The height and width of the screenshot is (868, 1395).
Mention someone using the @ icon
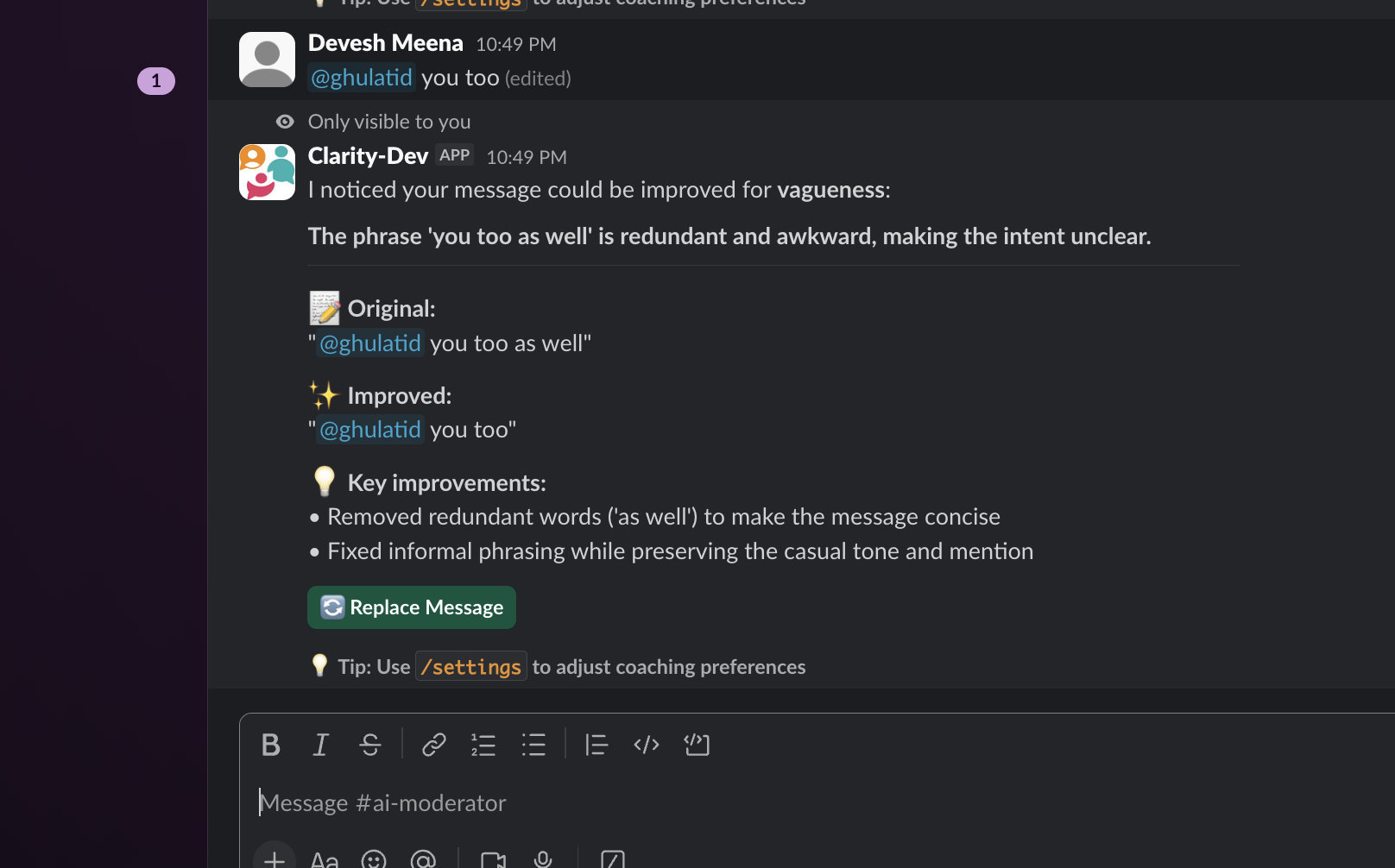423,859
